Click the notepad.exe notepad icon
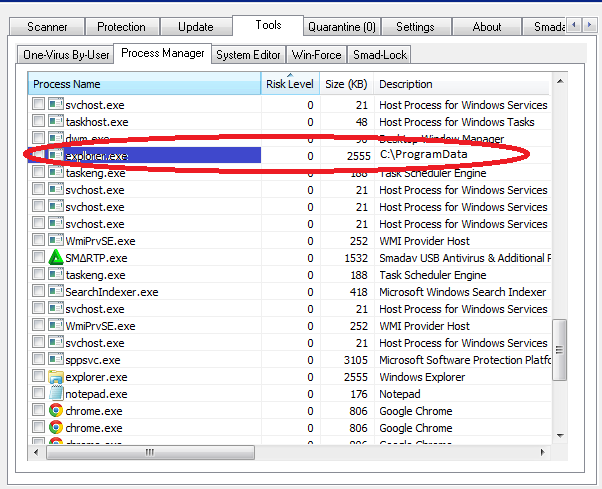602x489 pixels. 56,393
